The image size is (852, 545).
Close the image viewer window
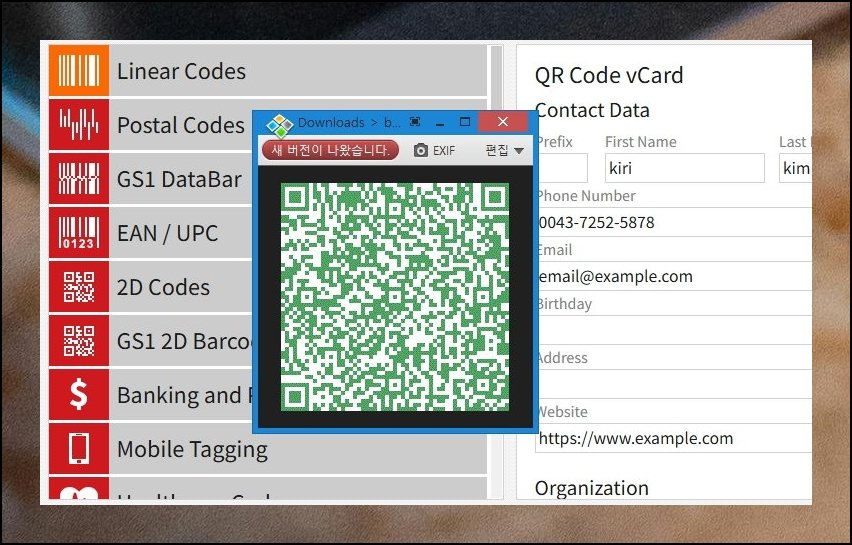pos(503,122)
